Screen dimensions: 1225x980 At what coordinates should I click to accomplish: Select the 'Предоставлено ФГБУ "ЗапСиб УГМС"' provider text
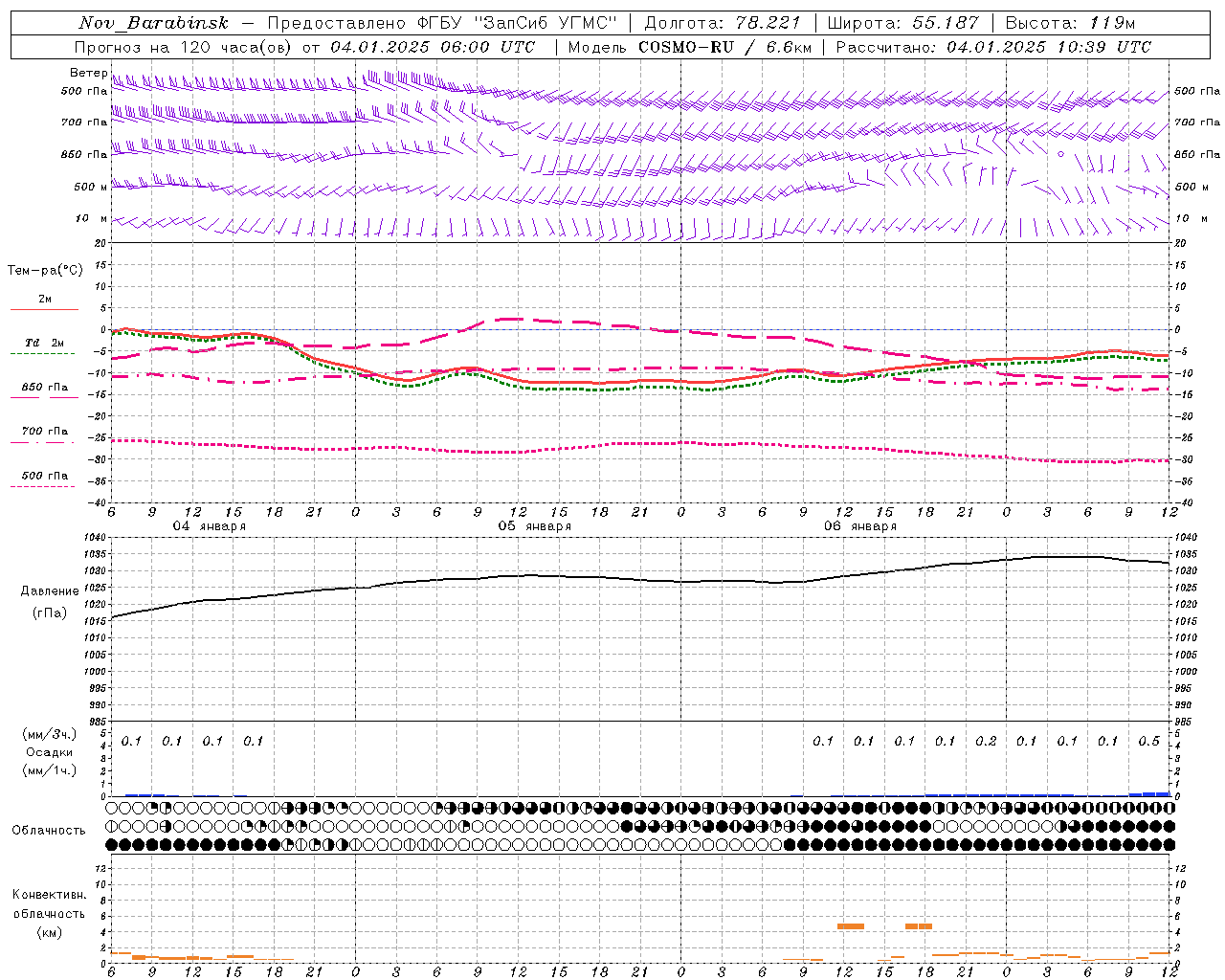[x=443, y=23]
